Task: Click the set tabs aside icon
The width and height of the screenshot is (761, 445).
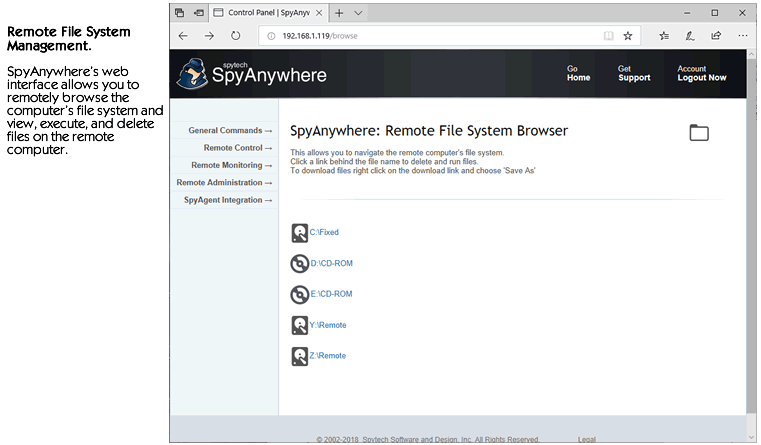Action: pos(199,13)
